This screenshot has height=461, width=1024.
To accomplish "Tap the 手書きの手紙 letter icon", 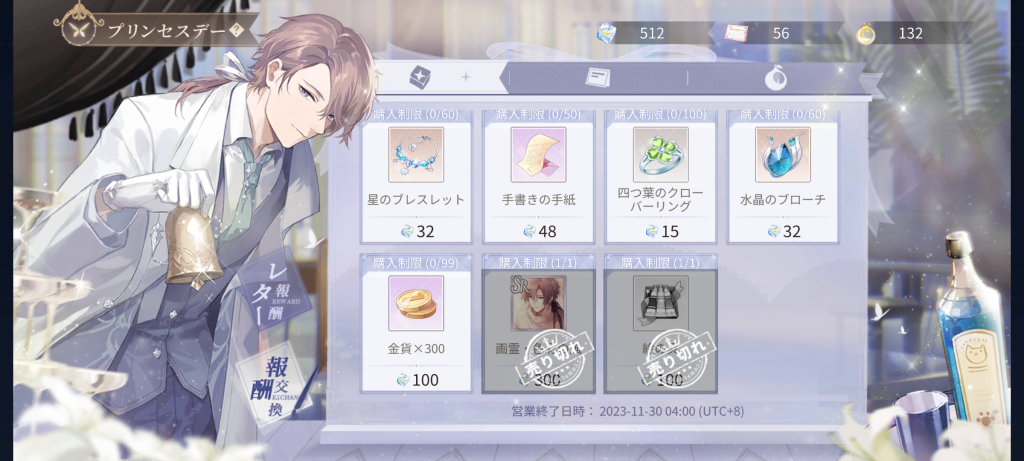I will pos(538,155).
